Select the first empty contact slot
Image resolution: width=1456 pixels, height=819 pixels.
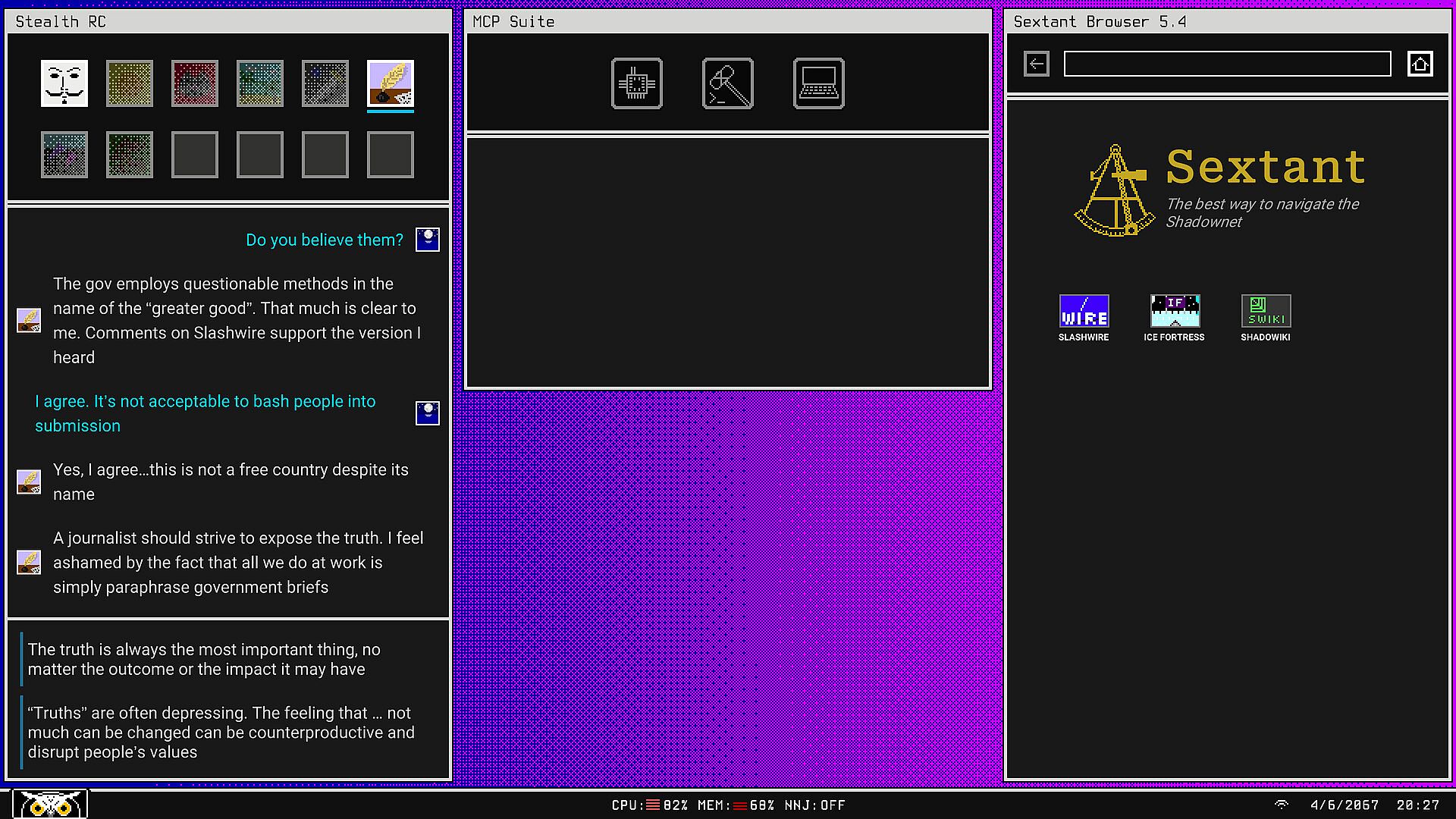[x=195, y=155]
